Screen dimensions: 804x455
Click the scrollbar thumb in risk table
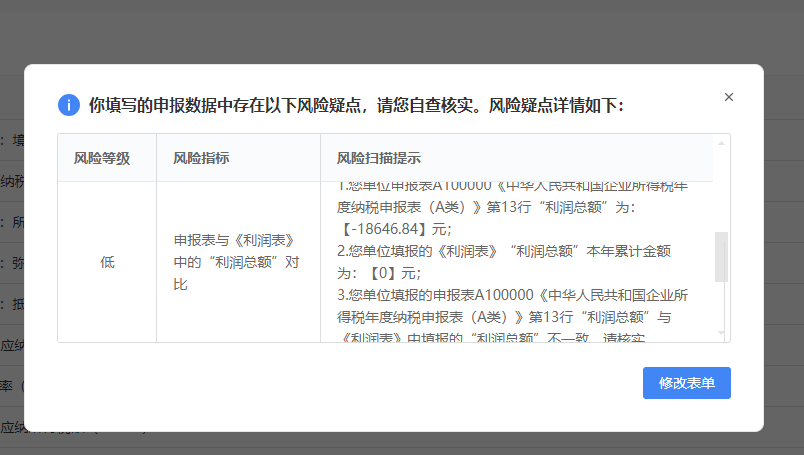pos(721,256)
